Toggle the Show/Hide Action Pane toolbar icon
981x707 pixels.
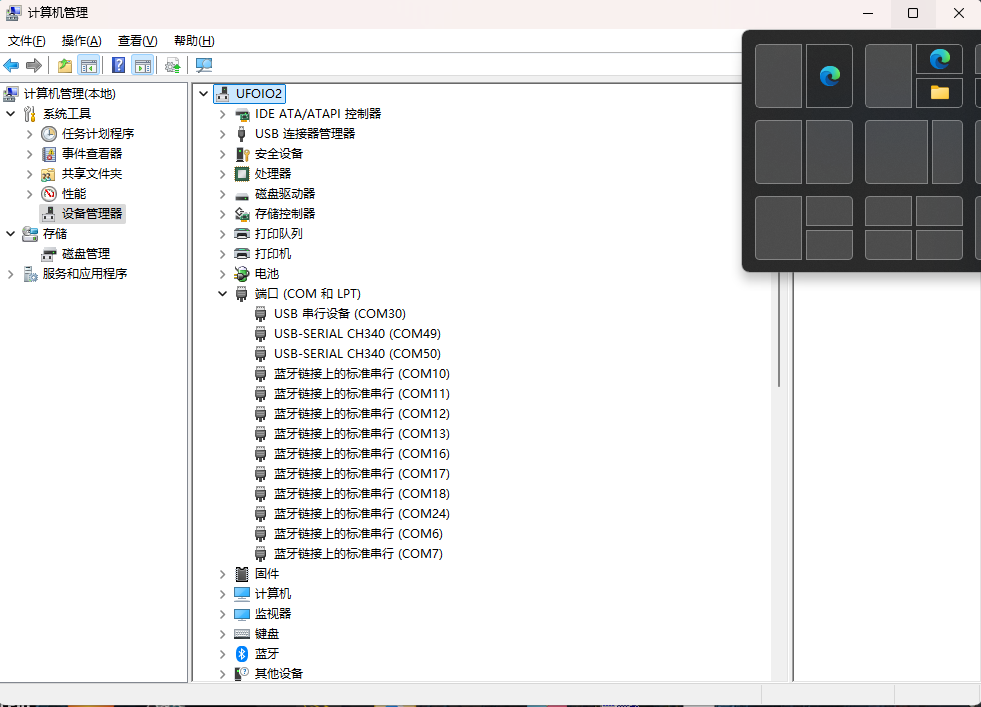(143, 65)
